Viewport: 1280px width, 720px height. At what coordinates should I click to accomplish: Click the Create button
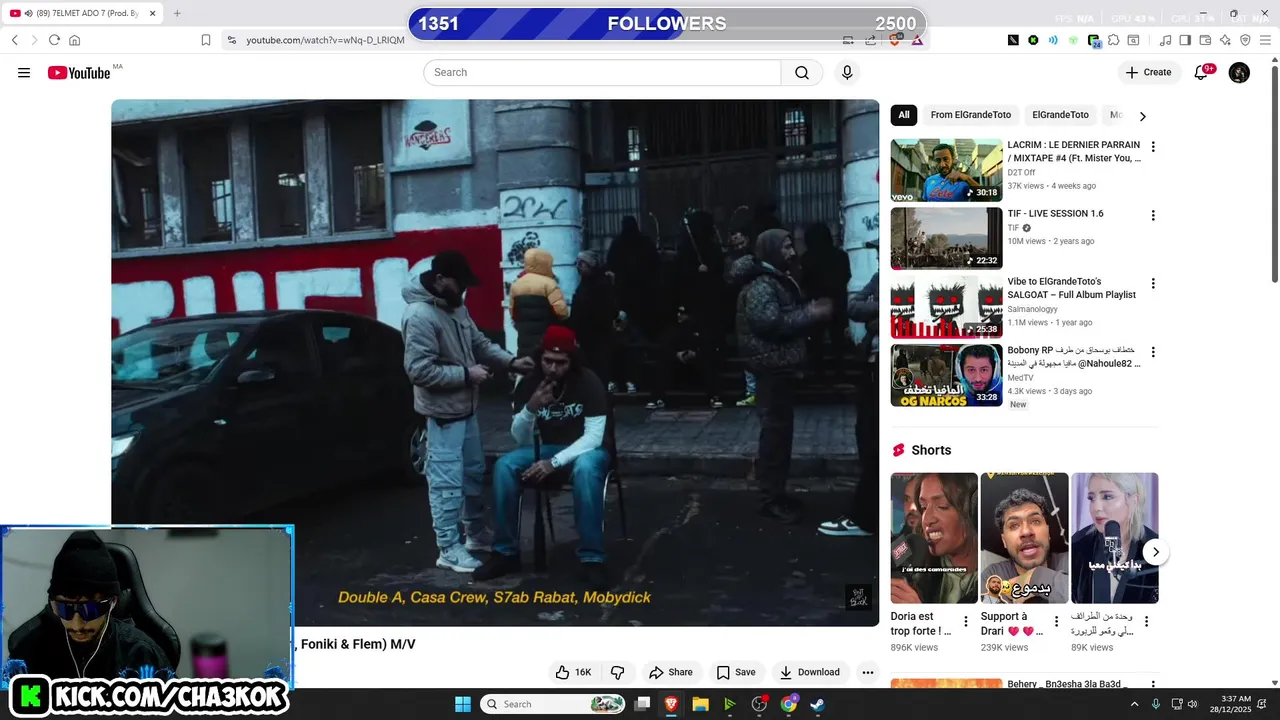click(1148, 72)
